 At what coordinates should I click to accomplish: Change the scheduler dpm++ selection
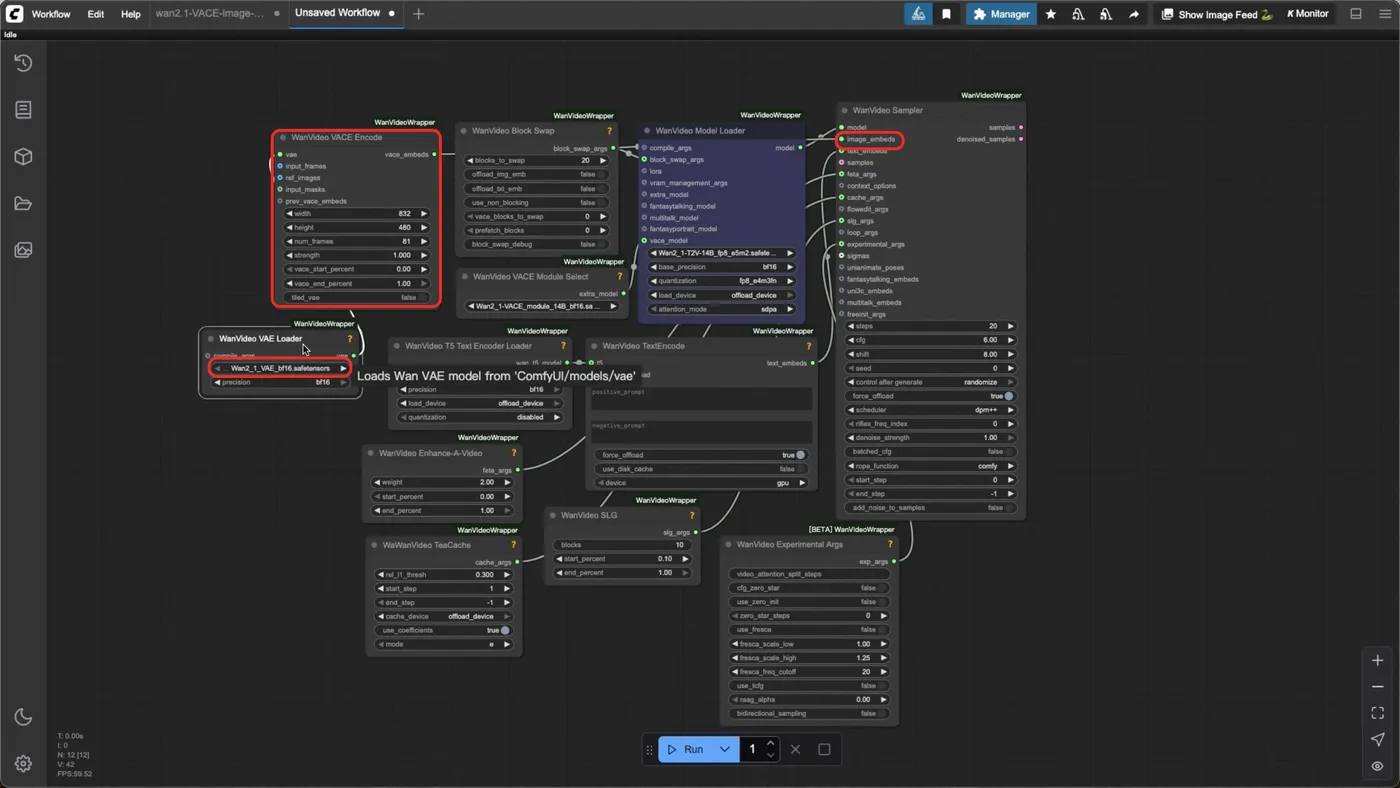pos(931,410)
